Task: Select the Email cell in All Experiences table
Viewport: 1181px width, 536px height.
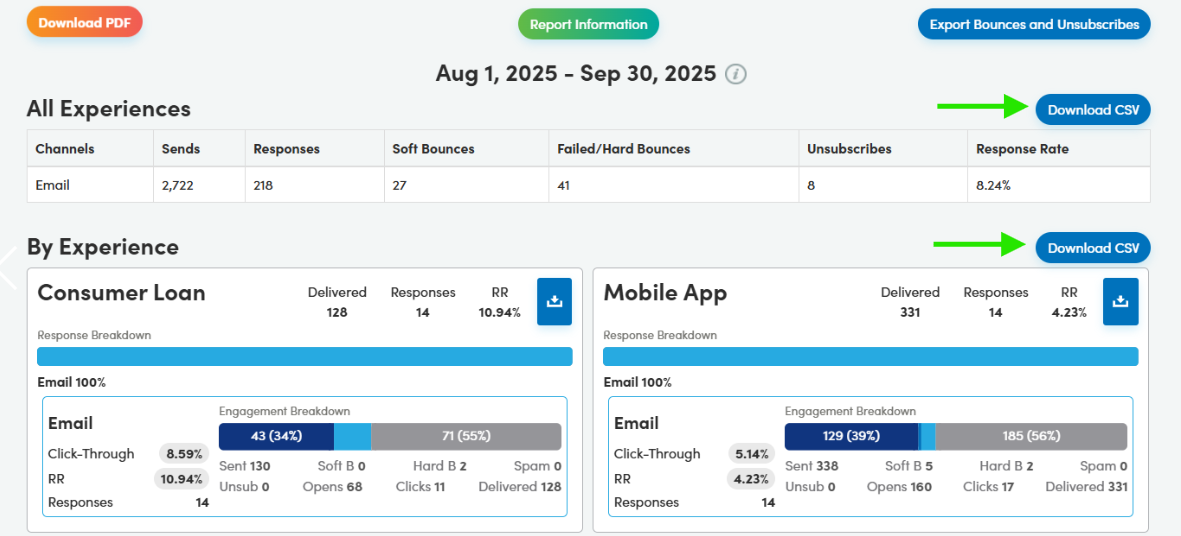Action: pyautogui.click(x=53, y=185)
